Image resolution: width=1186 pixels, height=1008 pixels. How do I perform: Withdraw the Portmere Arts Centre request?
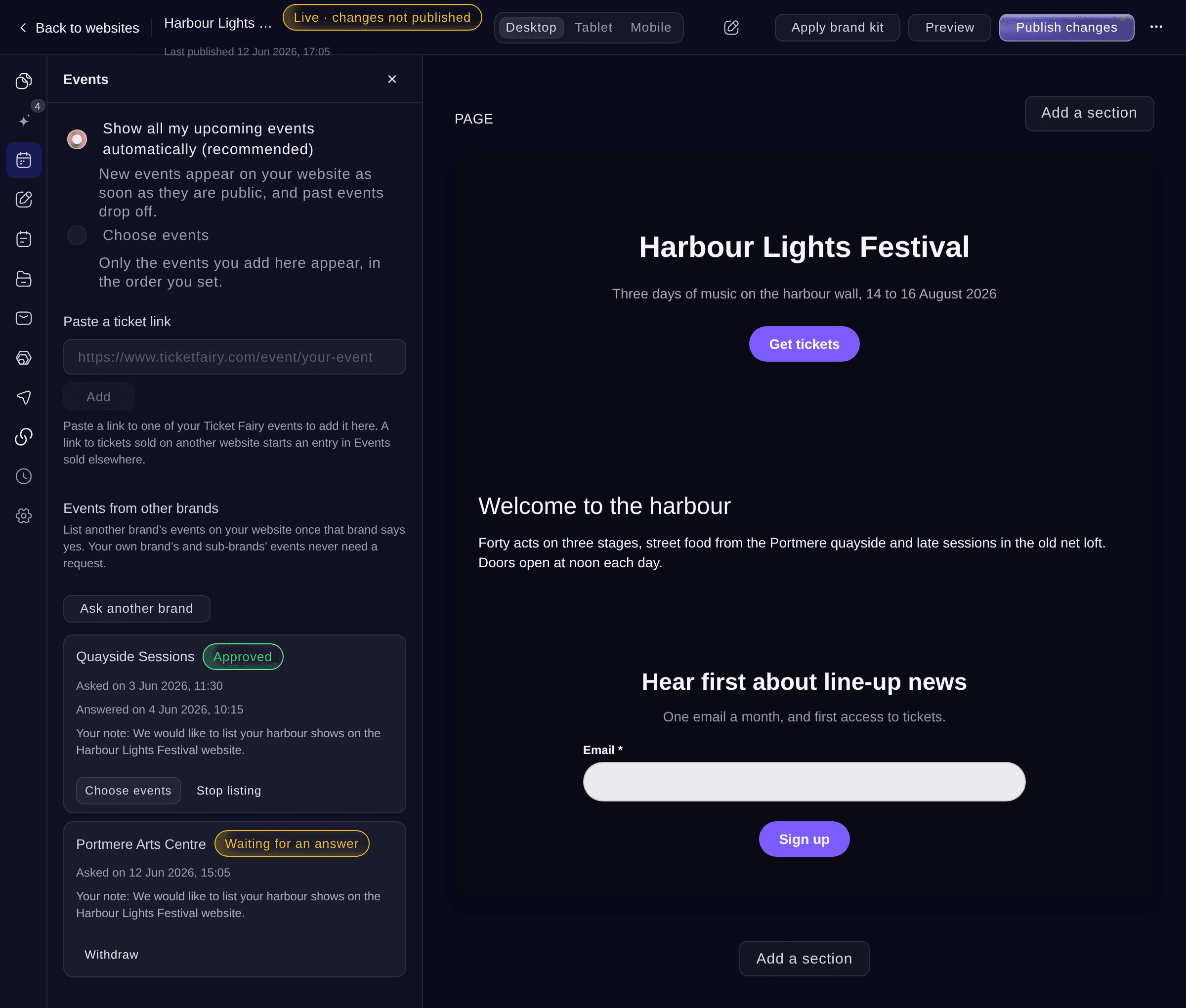point(112,954)
